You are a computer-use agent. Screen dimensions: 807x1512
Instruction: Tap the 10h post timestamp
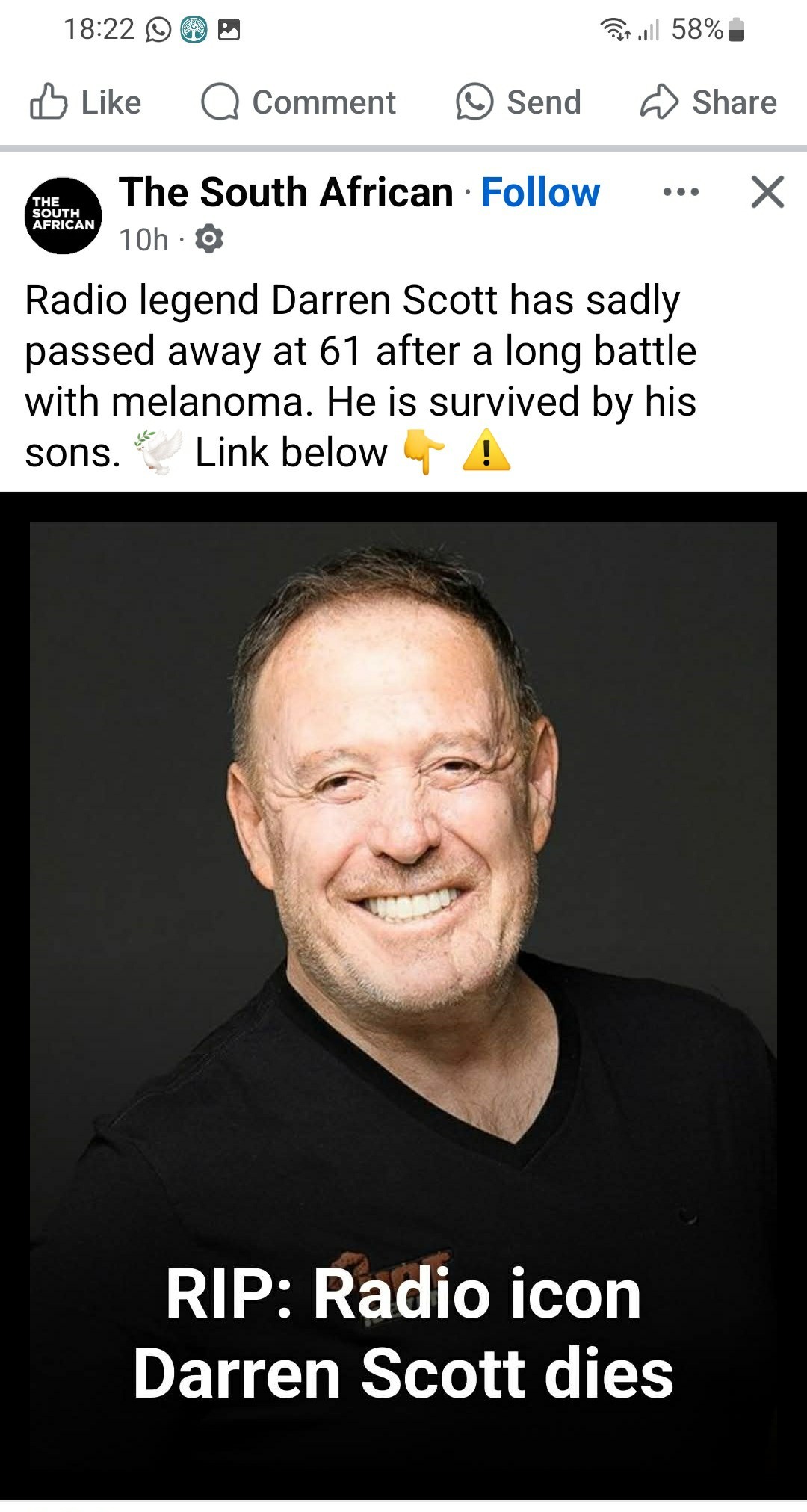tap(143, 240)
